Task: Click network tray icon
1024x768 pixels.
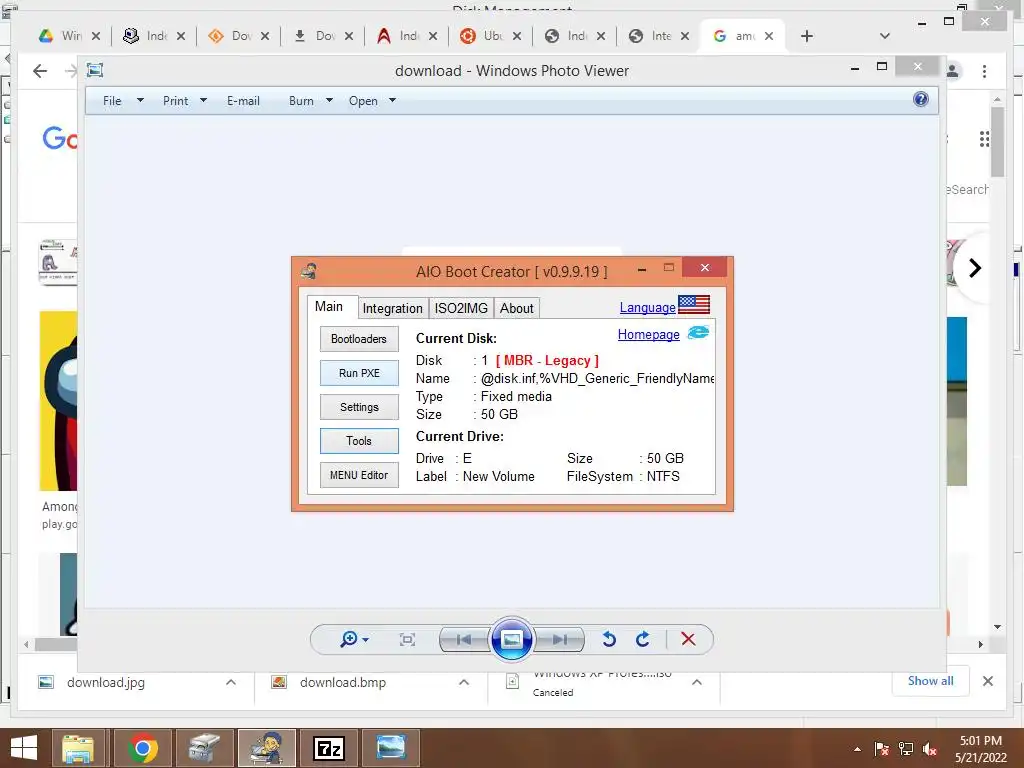Action: click(x=906, y=749)
